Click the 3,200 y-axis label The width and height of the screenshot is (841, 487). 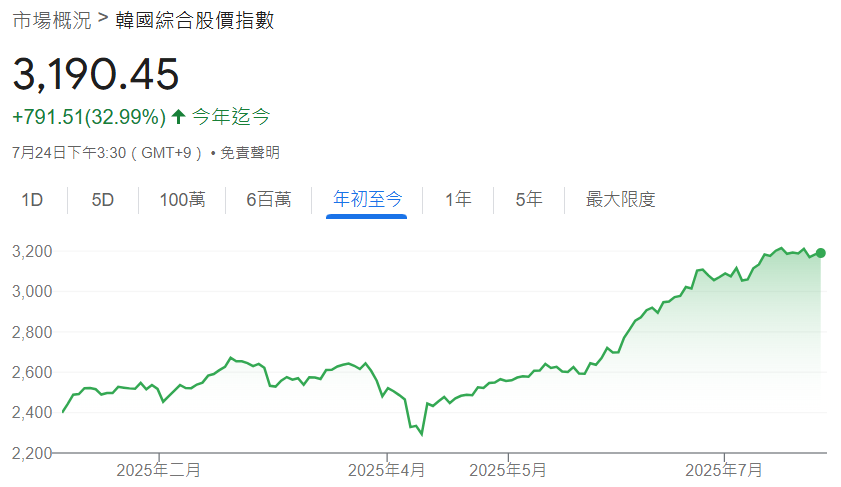tap(32, 251)
